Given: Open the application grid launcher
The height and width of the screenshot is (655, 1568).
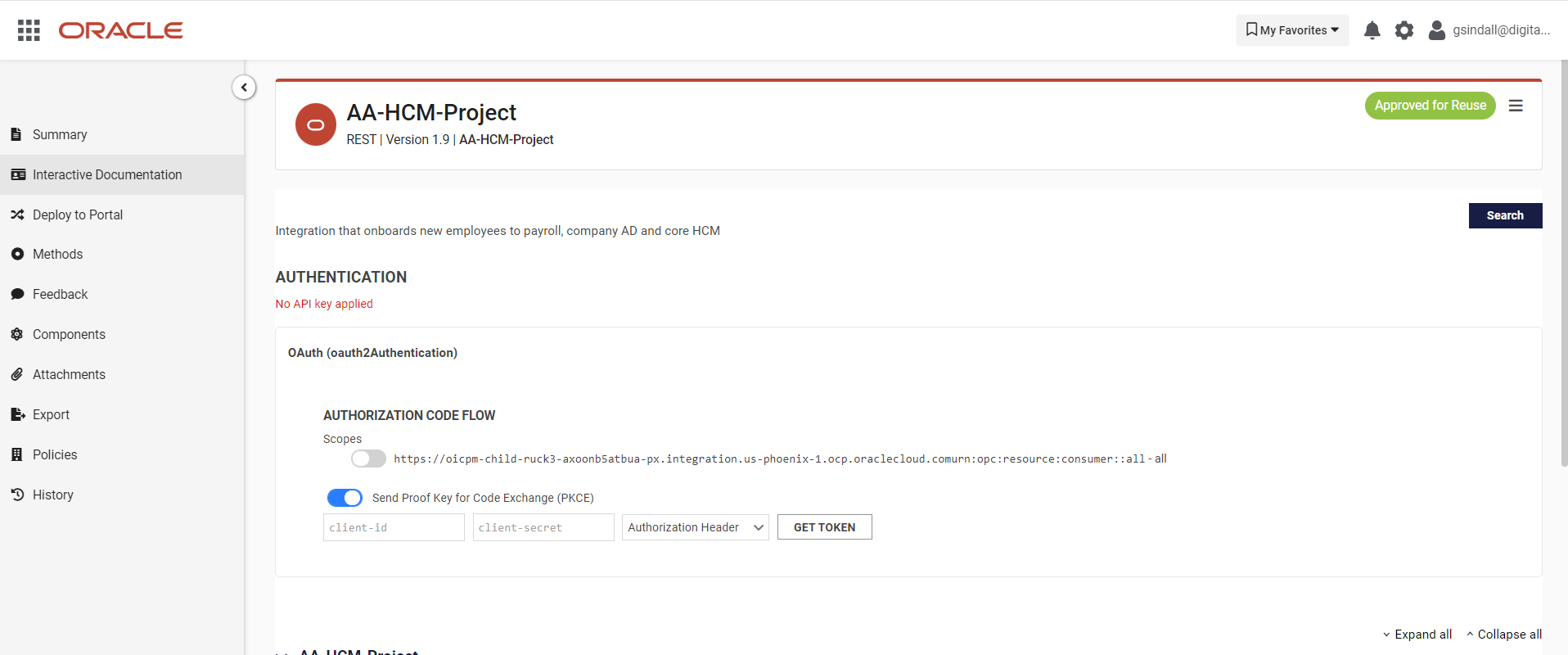Looking at the screenshot, I should click(29, 30).
